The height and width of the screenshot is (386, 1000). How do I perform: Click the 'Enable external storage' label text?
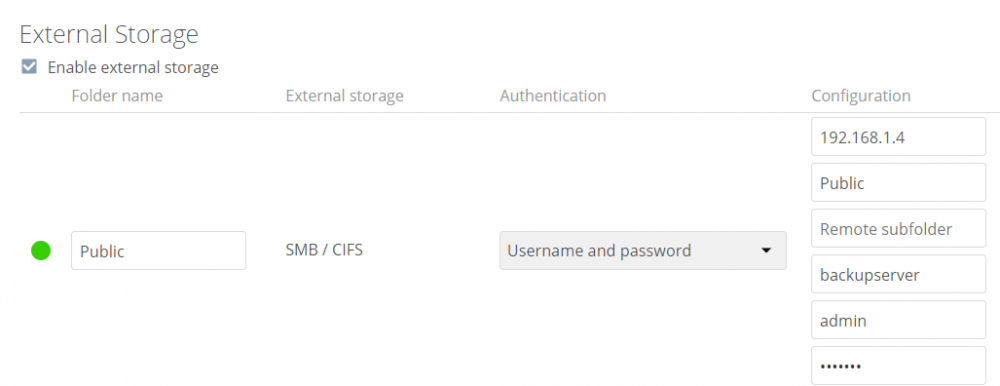pos(133,67)
